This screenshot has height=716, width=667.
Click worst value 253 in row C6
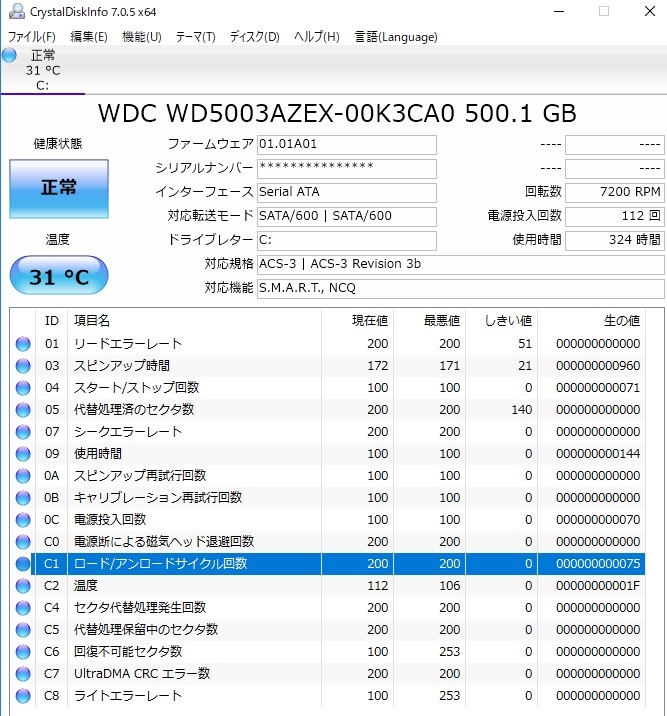[450, 652]
